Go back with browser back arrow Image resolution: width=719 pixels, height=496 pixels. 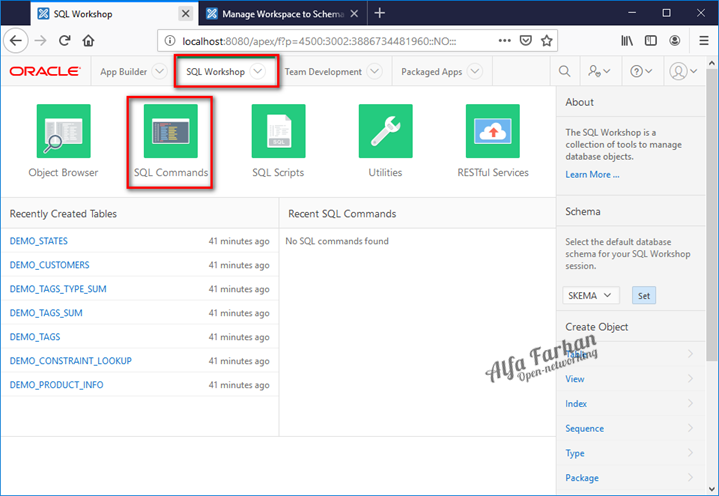coord(16,41)
